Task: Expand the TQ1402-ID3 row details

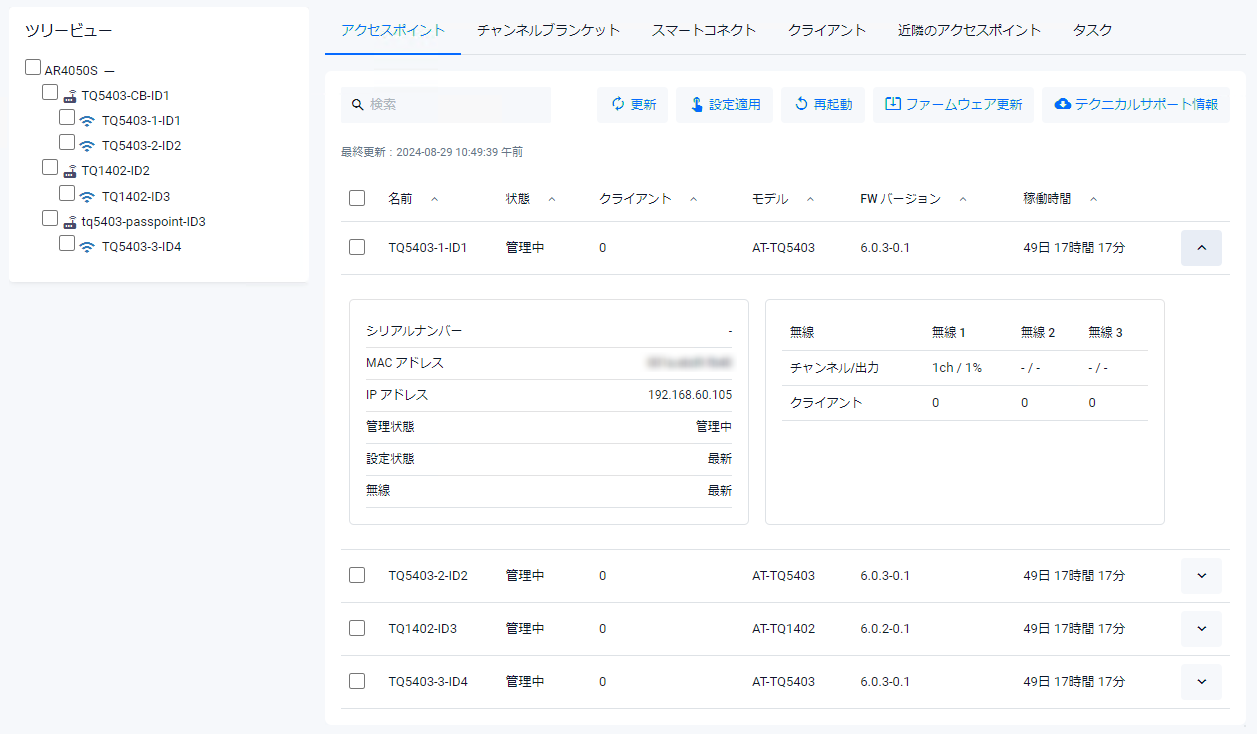Action: (1201, 629)
